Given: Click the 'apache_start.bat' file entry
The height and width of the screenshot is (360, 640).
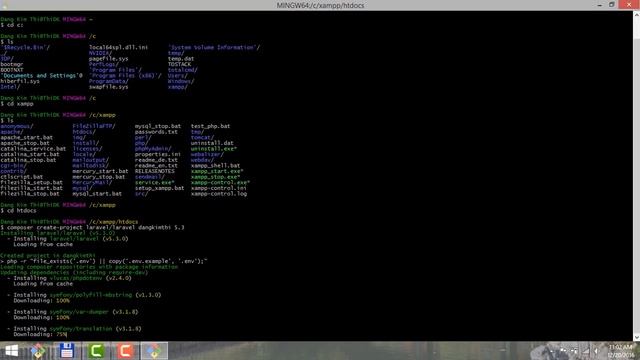Looking at the screenshot, I should coord(27,138).
